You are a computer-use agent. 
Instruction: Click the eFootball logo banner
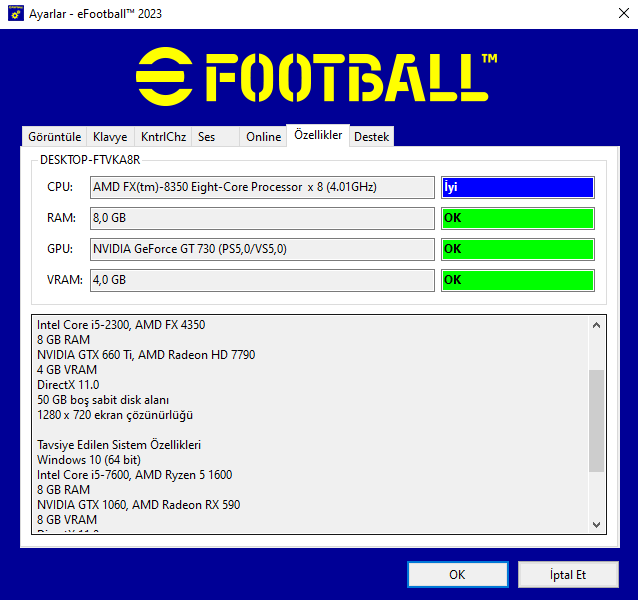click(x=317, y=76)
